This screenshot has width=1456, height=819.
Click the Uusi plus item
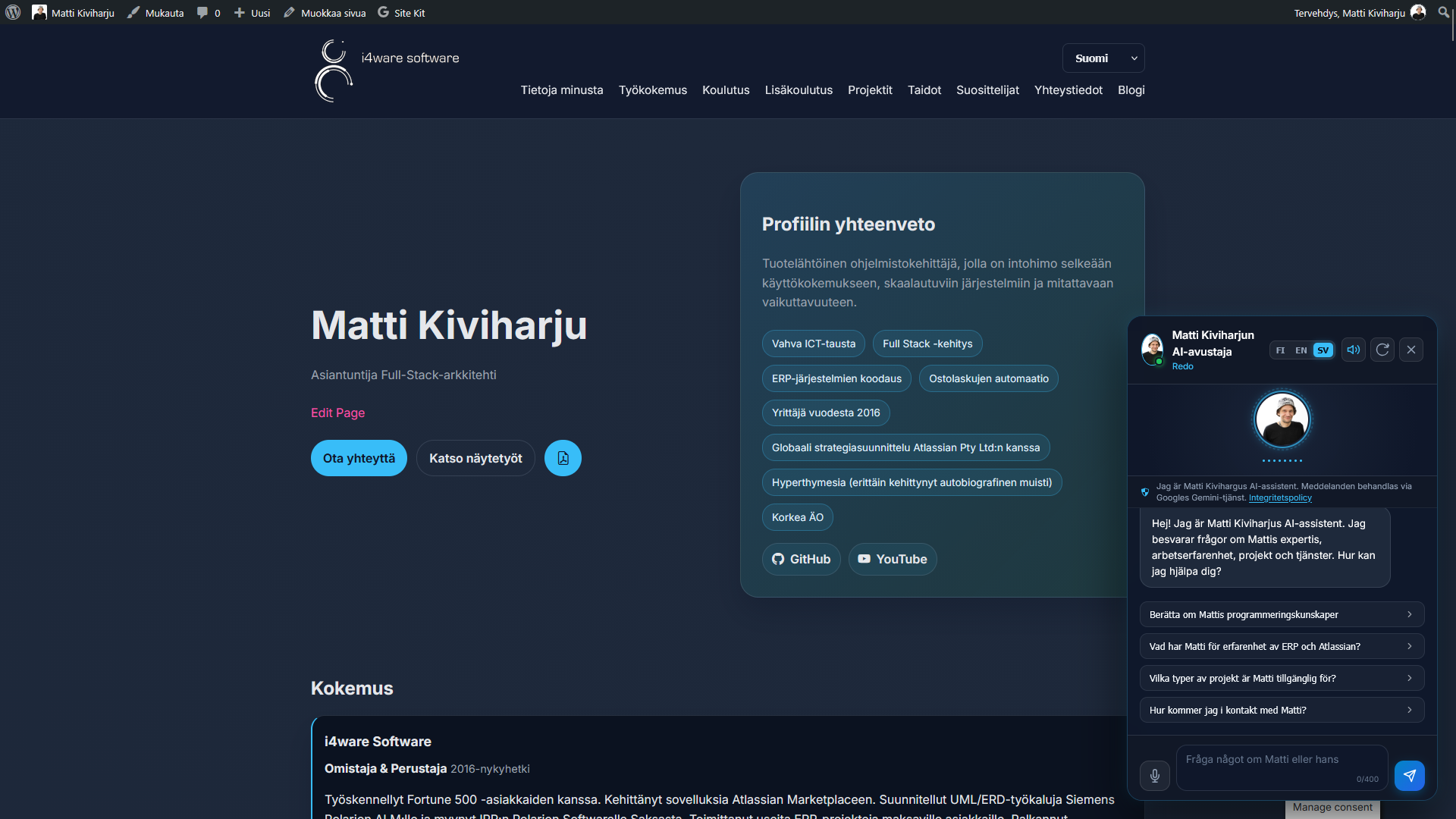(x=252, y=12)
